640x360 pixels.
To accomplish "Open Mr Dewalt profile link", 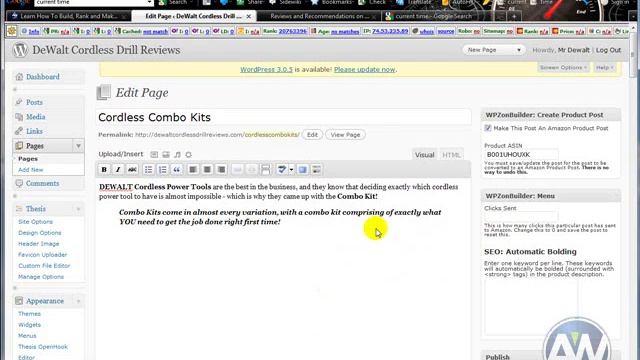I will pos(573,50).
